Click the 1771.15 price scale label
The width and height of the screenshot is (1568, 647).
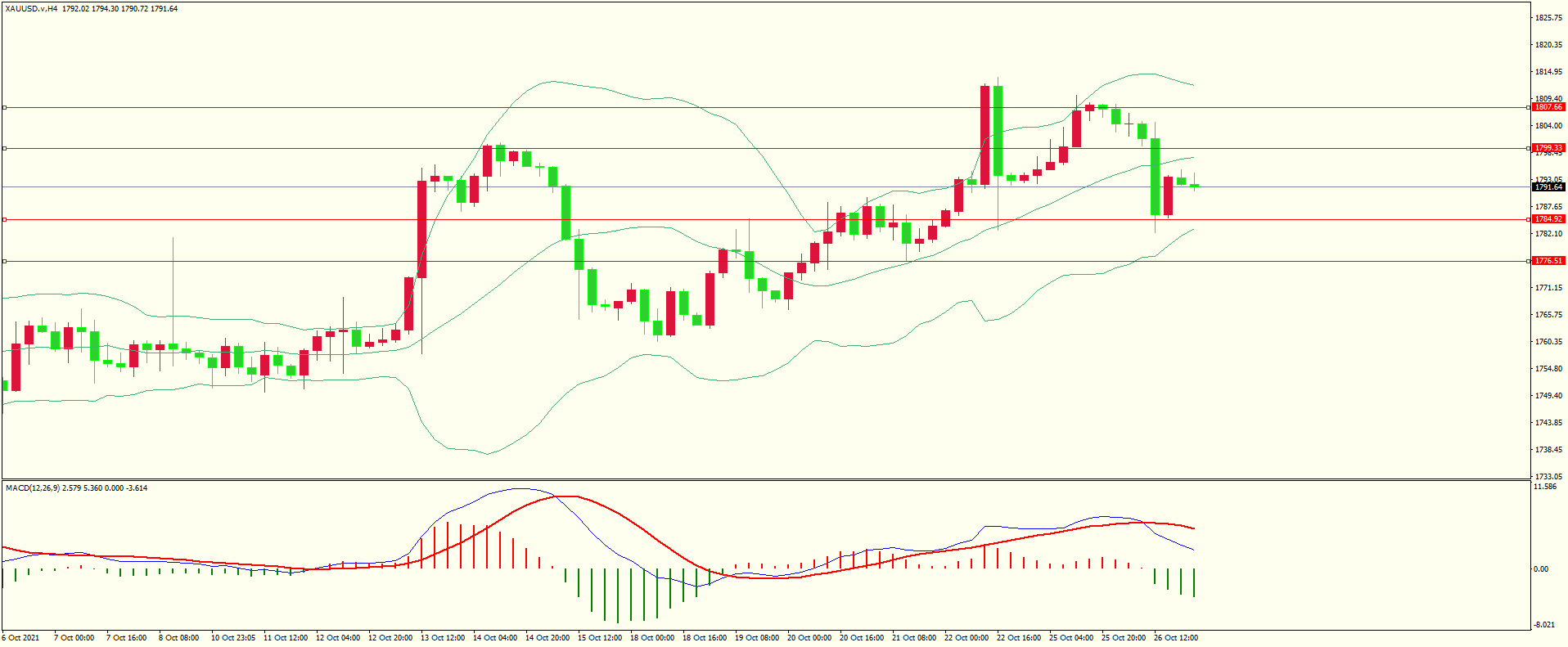pyautogui.click(x=1548, y=288)
